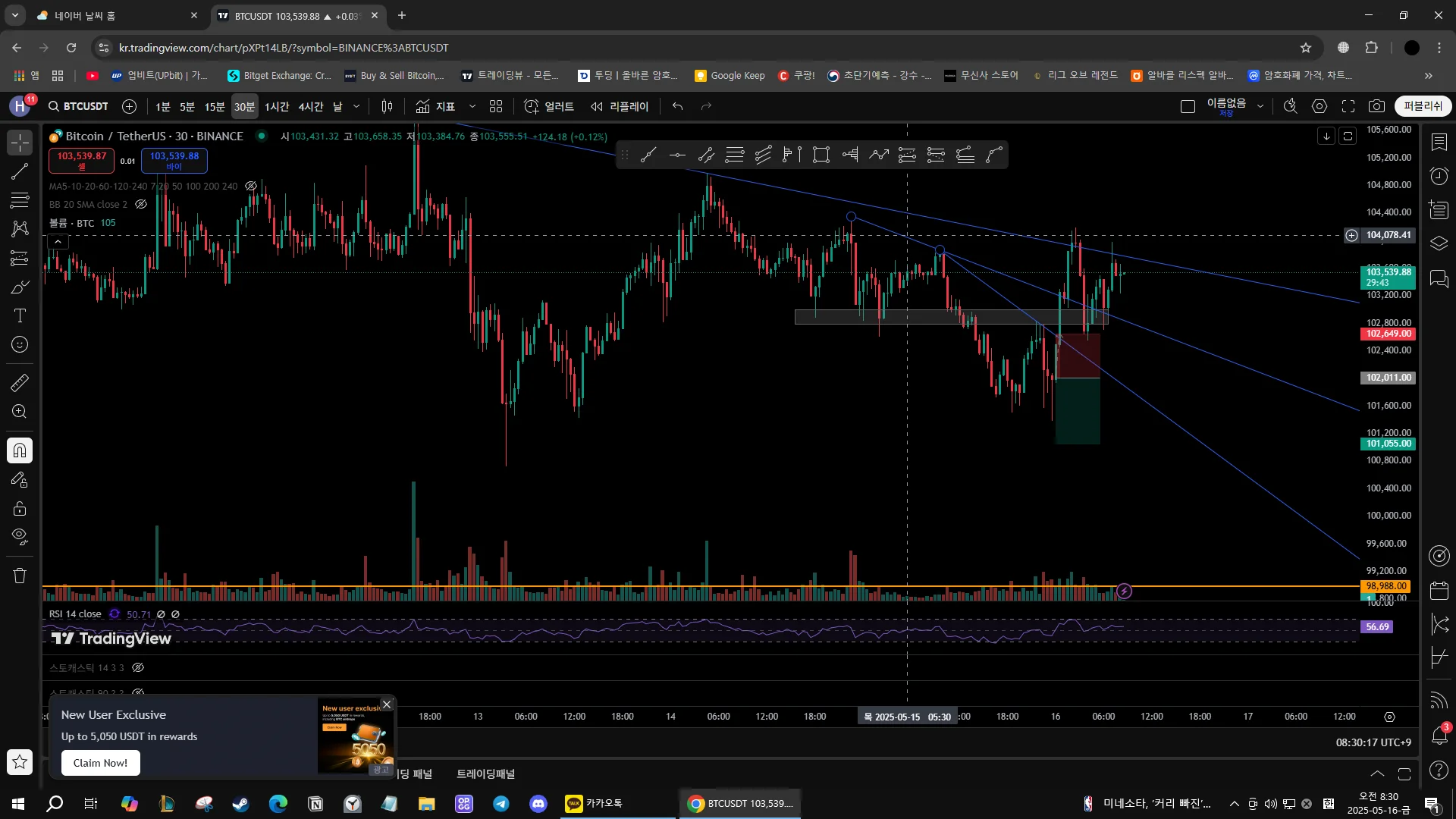1456x819 pixels.
Task: Click the orange 98,988.00 price line label
Action: 1386,586
